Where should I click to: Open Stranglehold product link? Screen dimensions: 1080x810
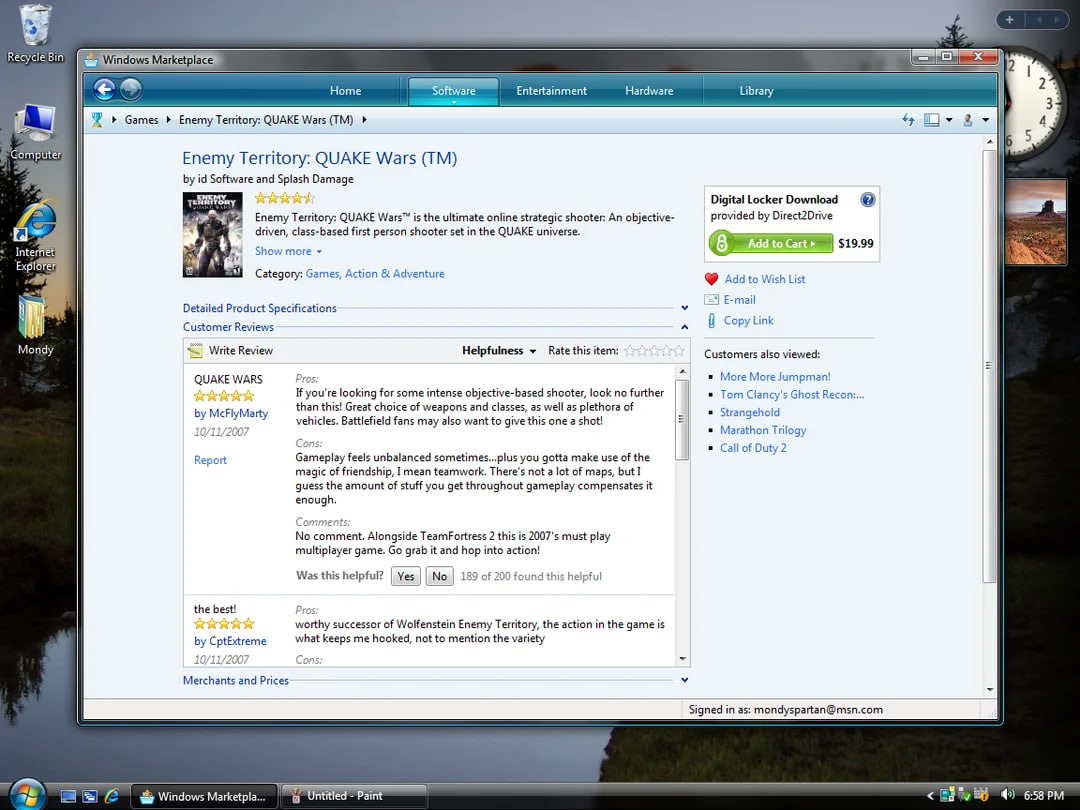point(749,413)
